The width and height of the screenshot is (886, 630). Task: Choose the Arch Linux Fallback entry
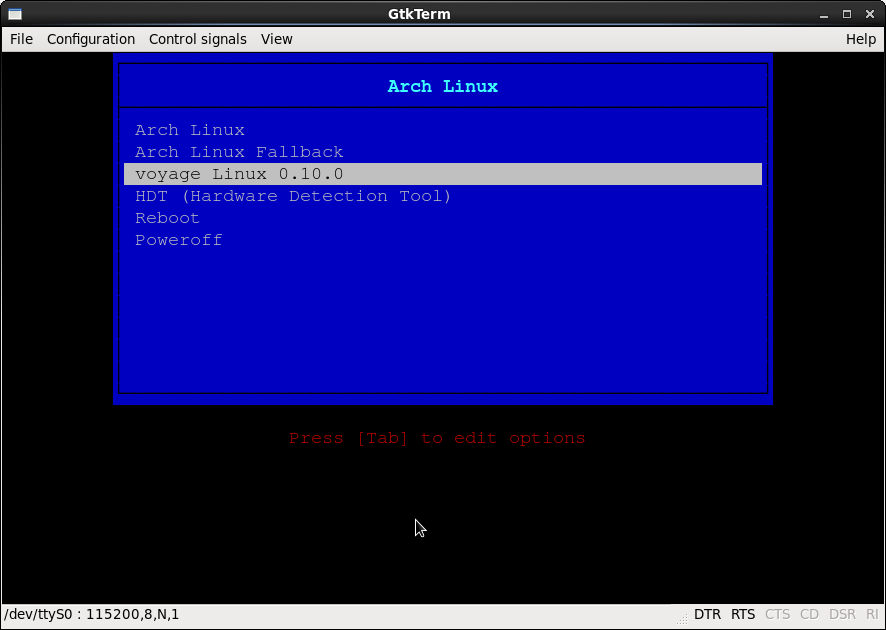pos(239,152)
